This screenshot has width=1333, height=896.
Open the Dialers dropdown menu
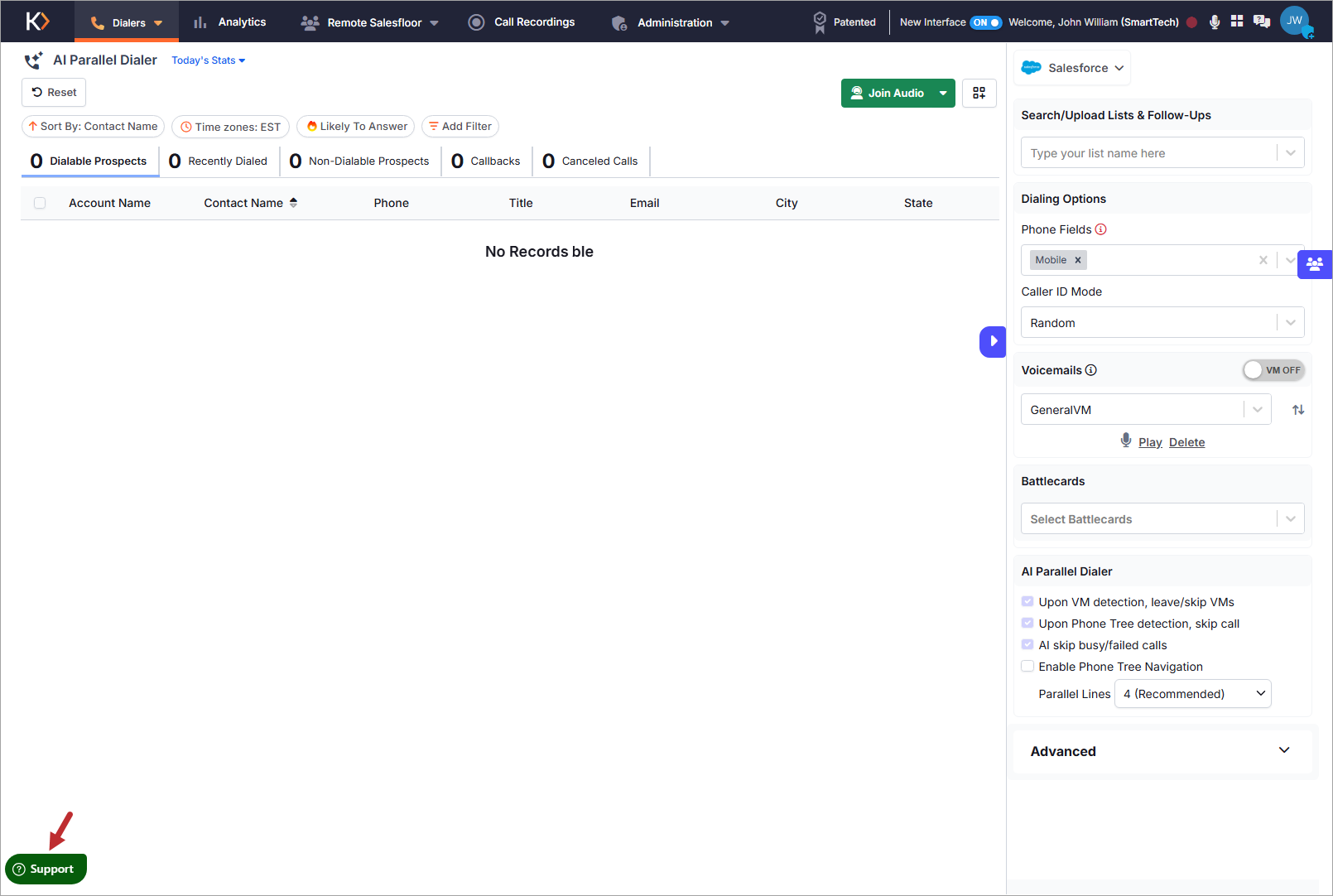tap(127, 22)
